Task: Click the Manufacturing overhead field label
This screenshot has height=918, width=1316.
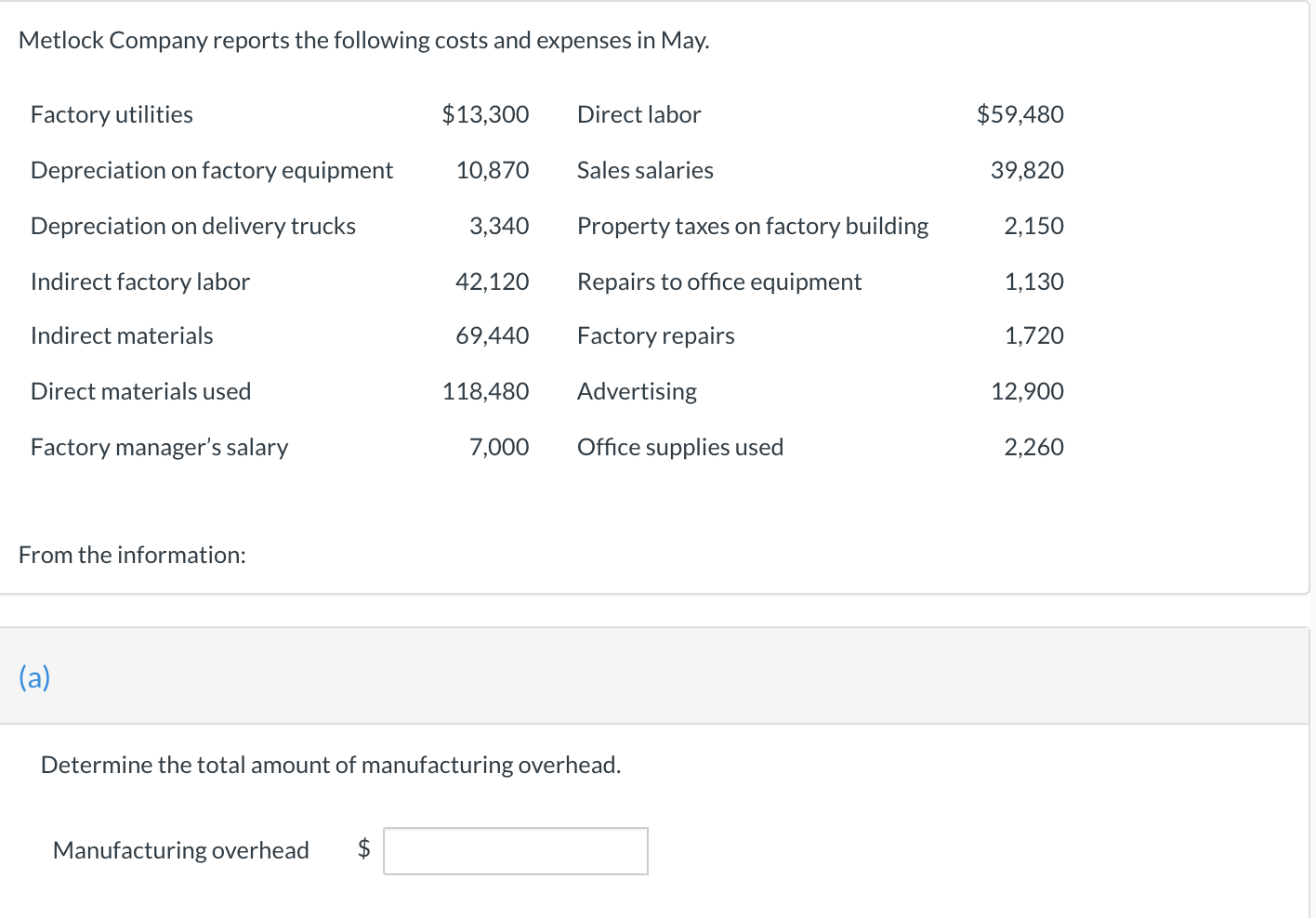Action: [181, 850]
